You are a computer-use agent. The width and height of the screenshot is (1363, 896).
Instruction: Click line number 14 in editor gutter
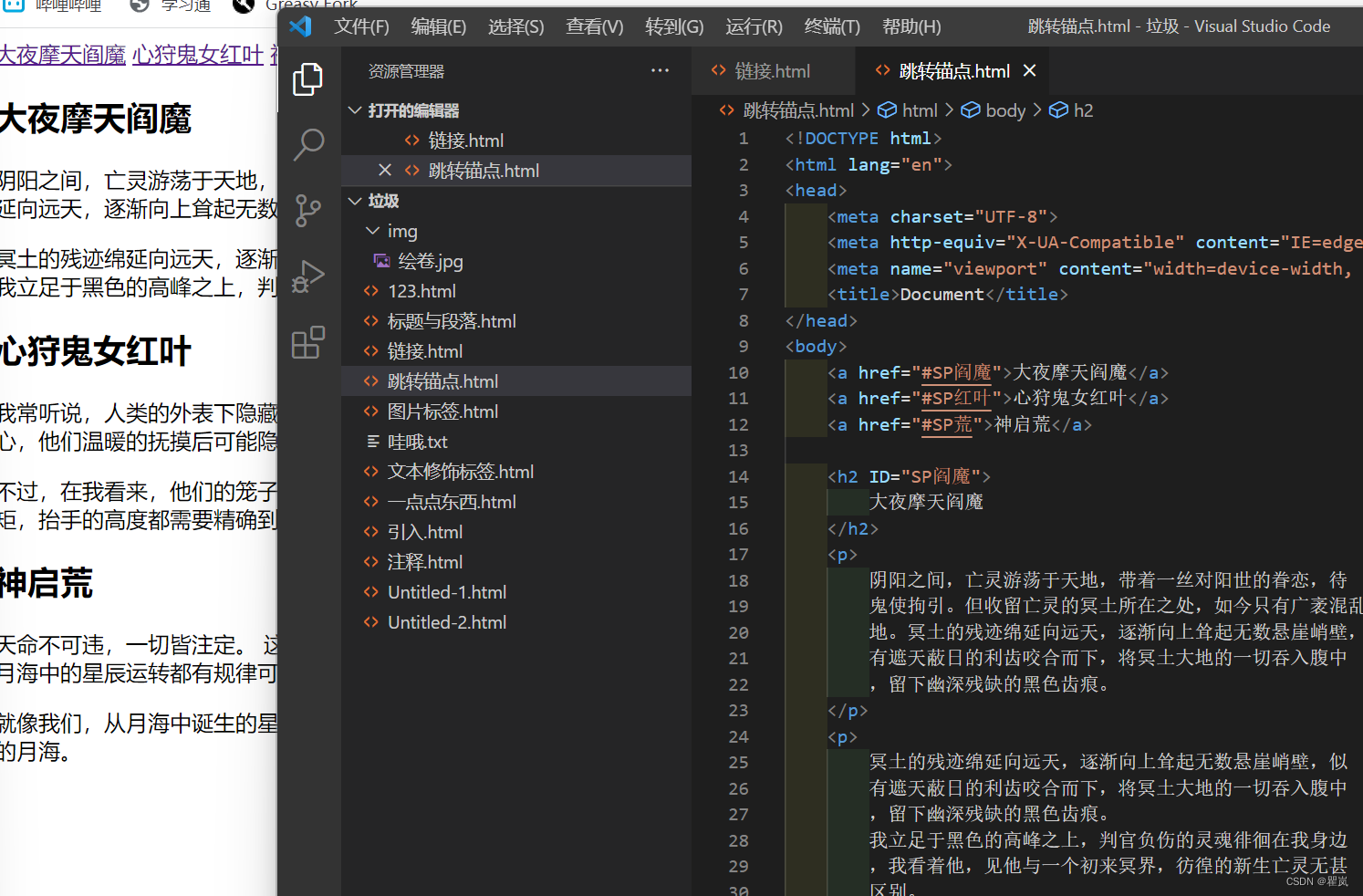738,476
